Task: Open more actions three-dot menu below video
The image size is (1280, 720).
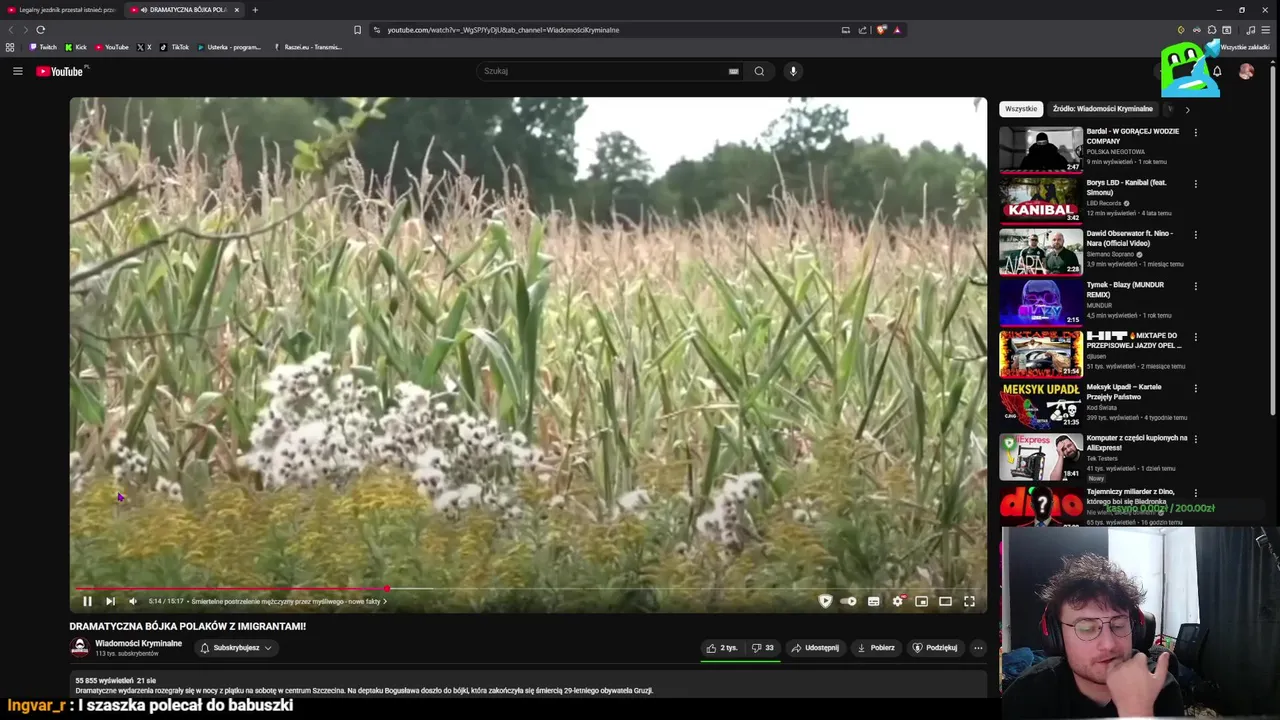Action: click(978, 648)
